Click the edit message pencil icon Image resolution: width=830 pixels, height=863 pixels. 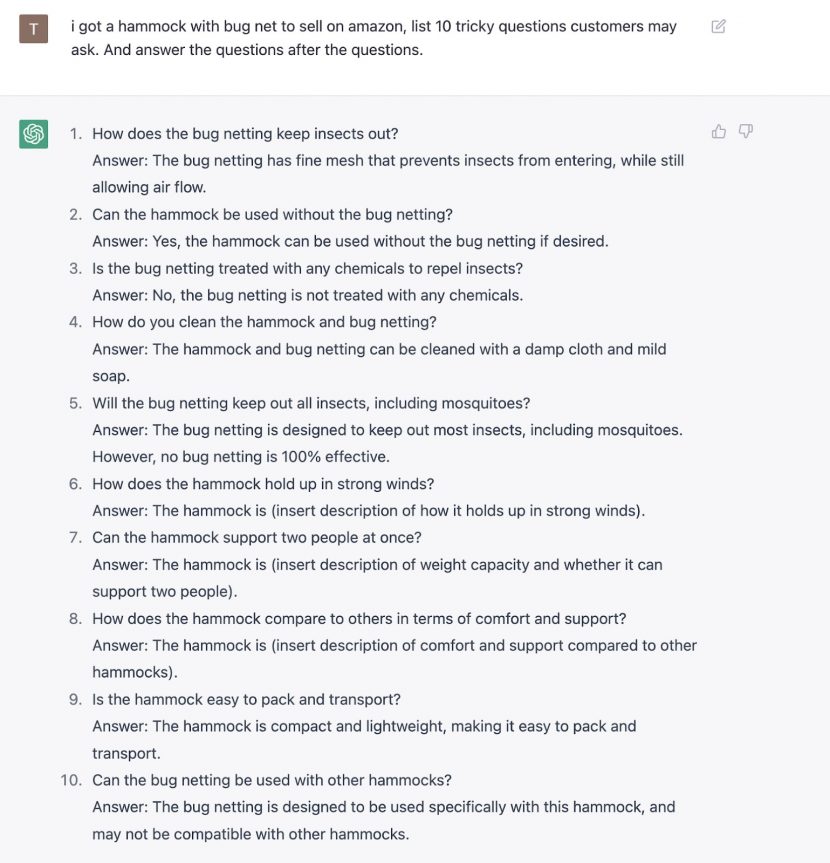pos(718,26)
